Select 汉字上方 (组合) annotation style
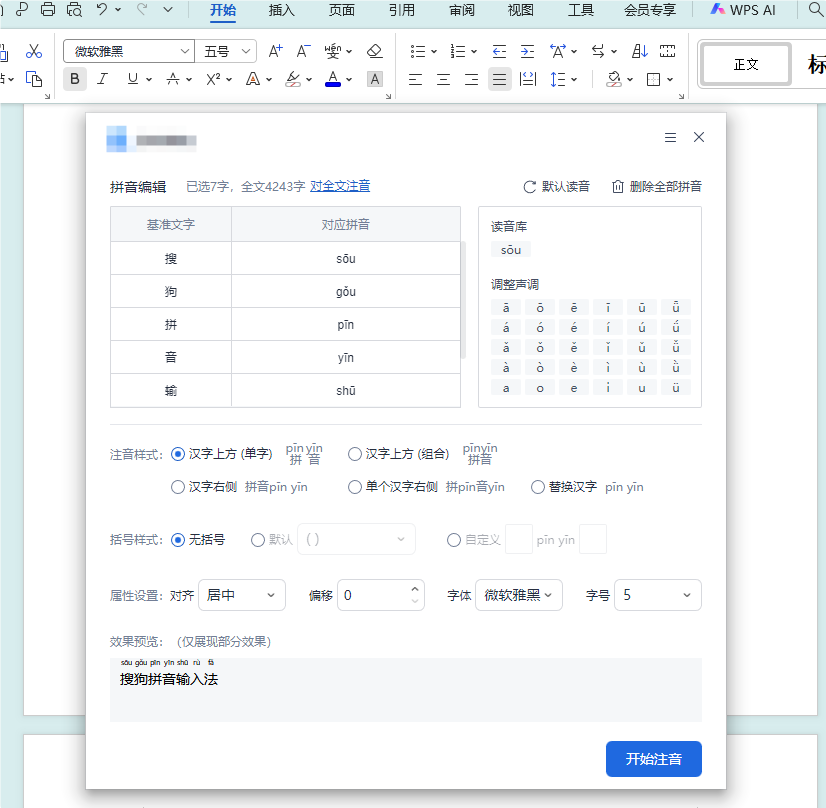Screen dimensions: 826x808 pos(355,454)
